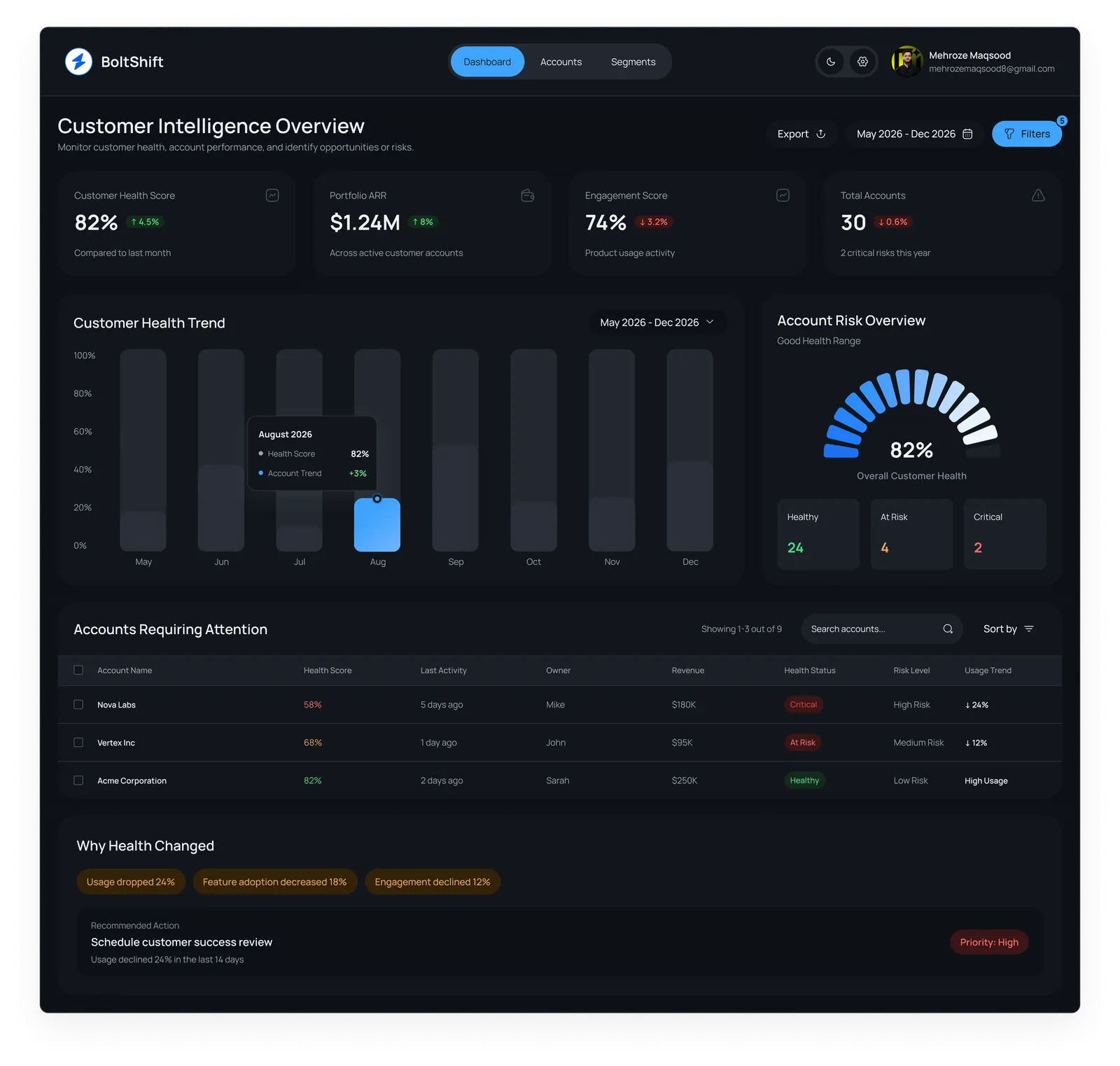Click the At Risk 4 card
Screen dimensions: 1120x1066
coord(911,534)
